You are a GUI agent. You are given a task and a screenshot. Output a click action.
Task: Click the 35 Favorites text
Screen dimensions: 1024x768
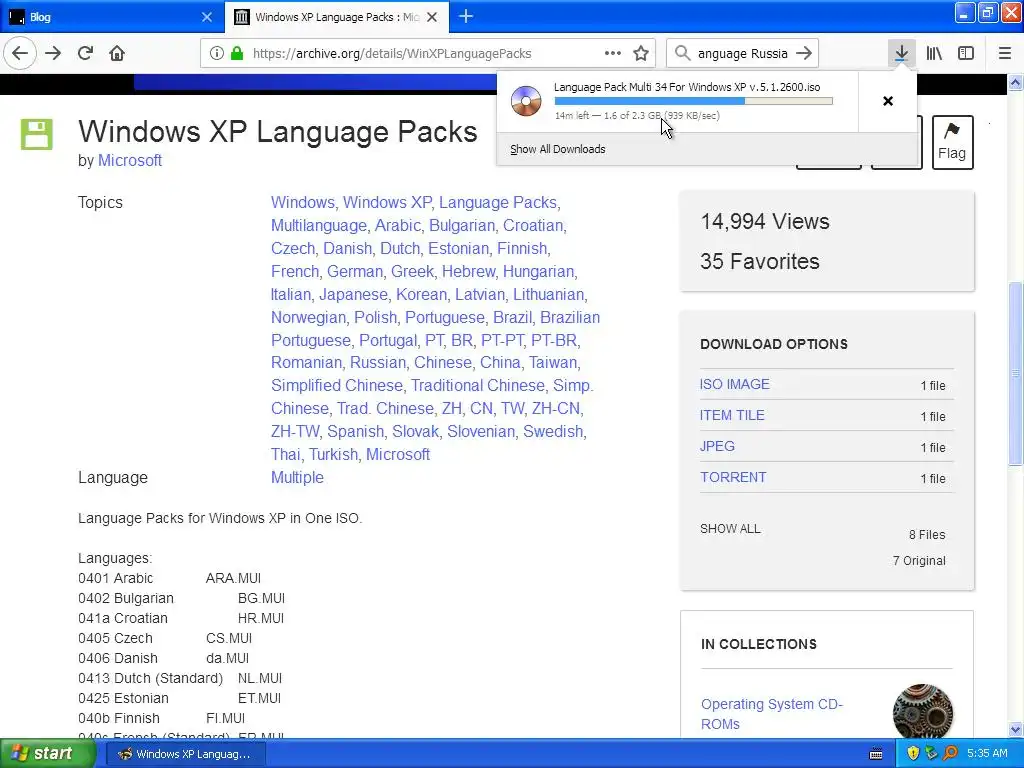[760, 261]
